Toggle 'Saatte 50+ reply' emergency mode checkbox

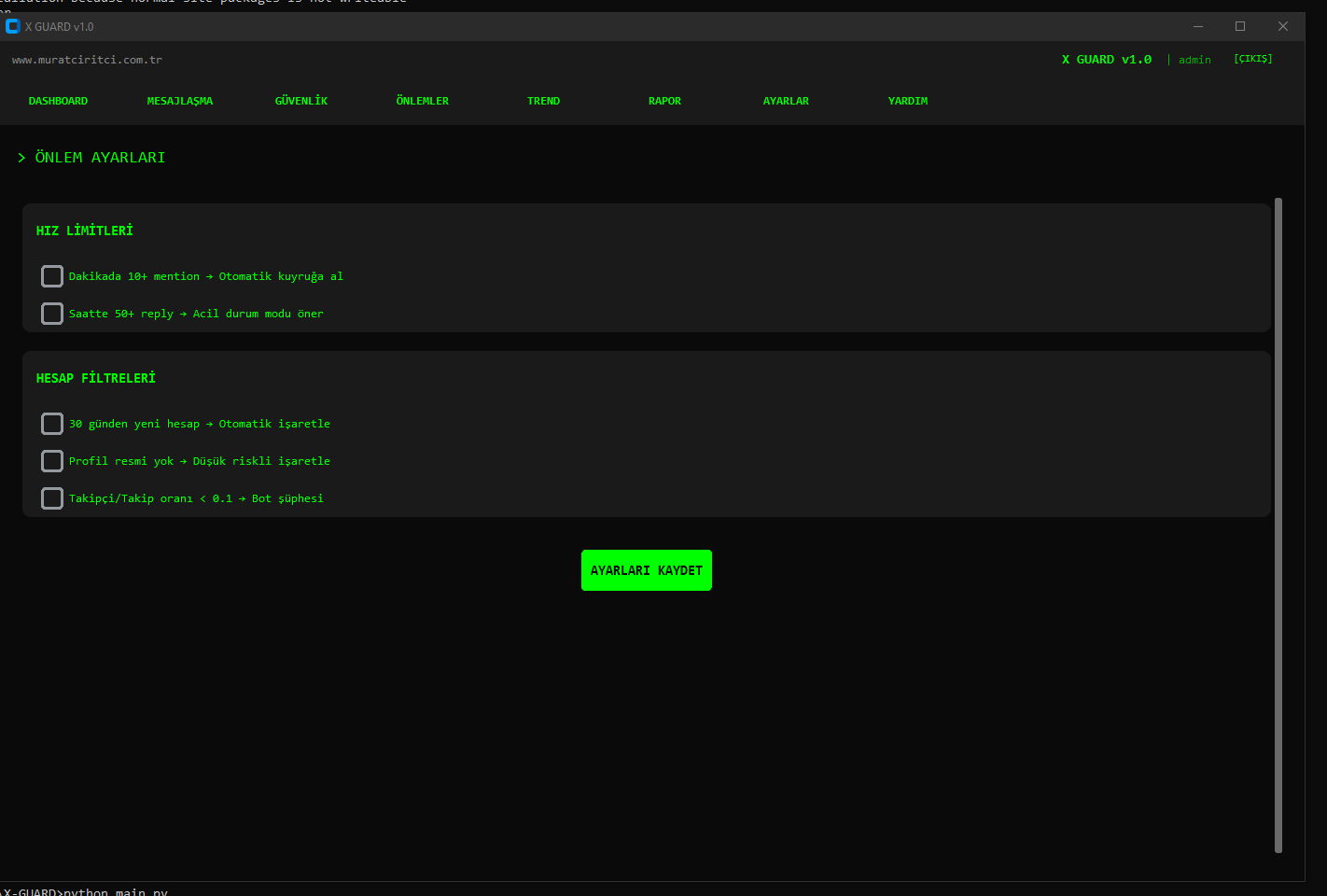click(52, 314)
